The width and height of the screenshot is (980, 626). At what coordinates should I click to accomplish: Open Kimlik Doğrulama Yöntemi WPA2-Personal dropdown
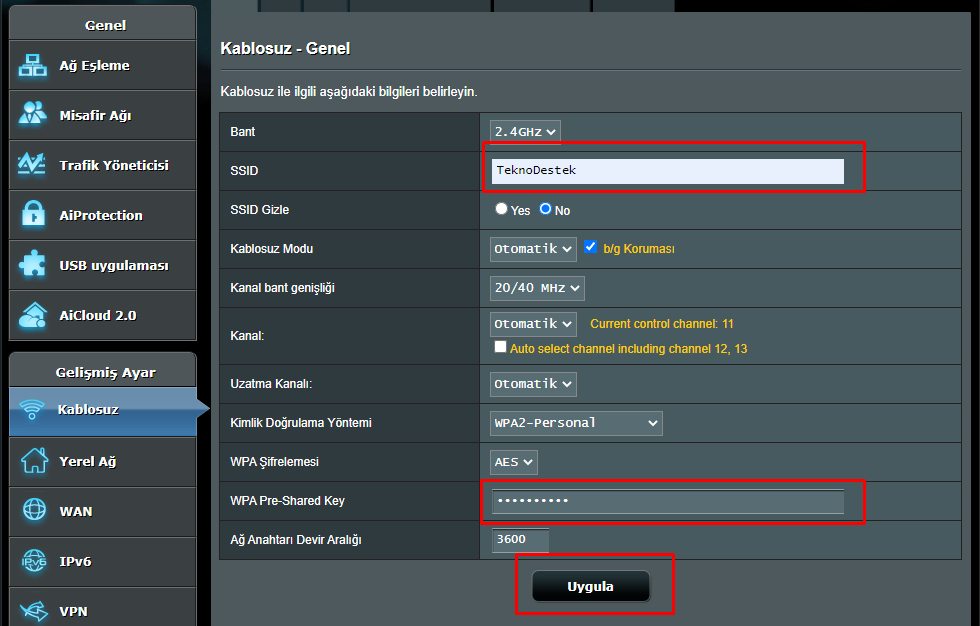point(576,423)
